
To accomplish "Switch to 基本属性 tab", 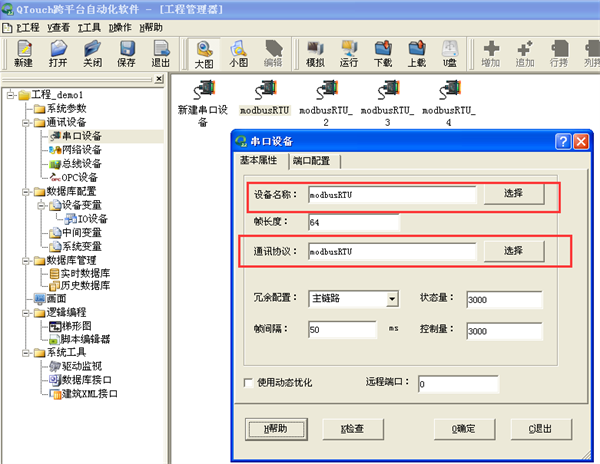I will pyautogui.click(x=260, y=160).
